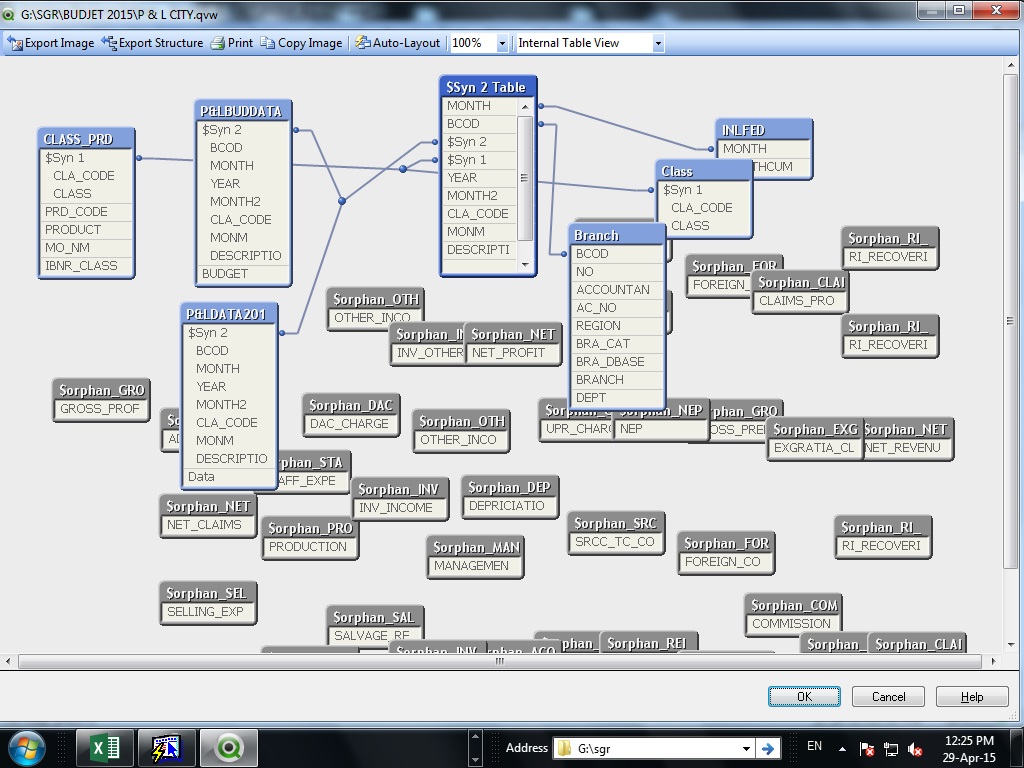Click the Help button
1024x768 pixels.
(971, 697)
